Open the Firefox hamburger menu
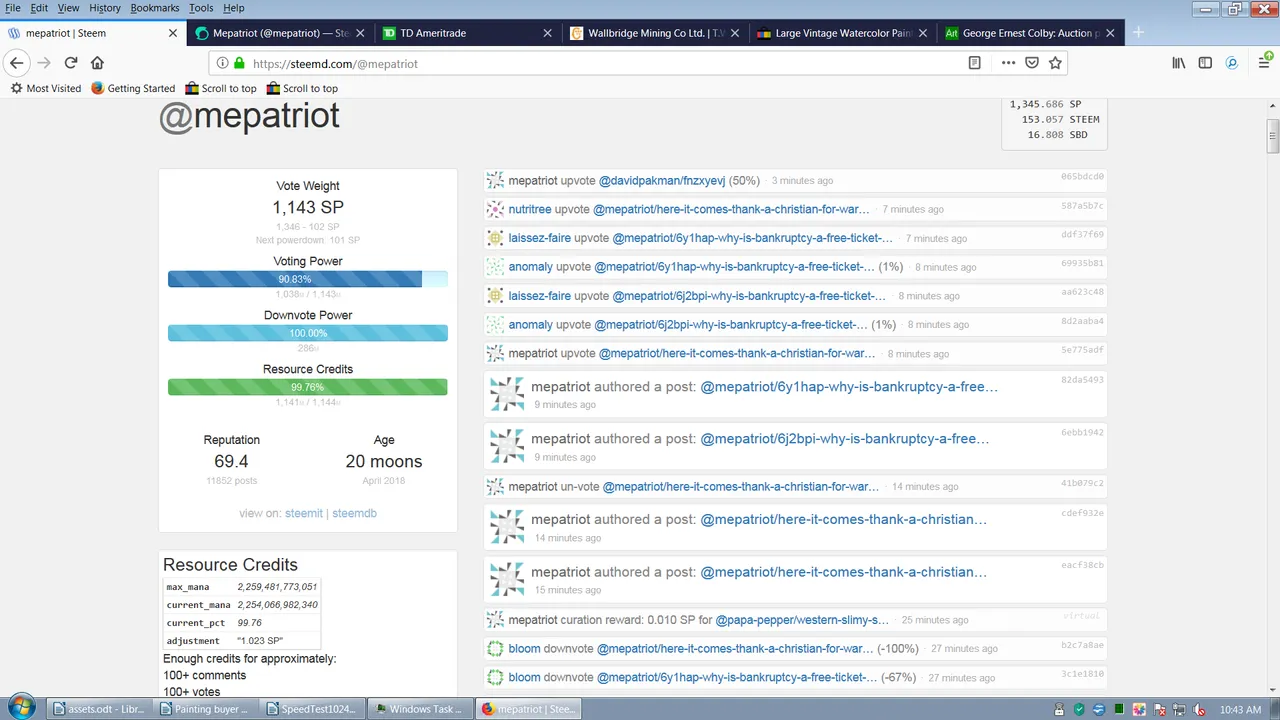Viewport: 1280px width, 720px height. click(1264, 63)
